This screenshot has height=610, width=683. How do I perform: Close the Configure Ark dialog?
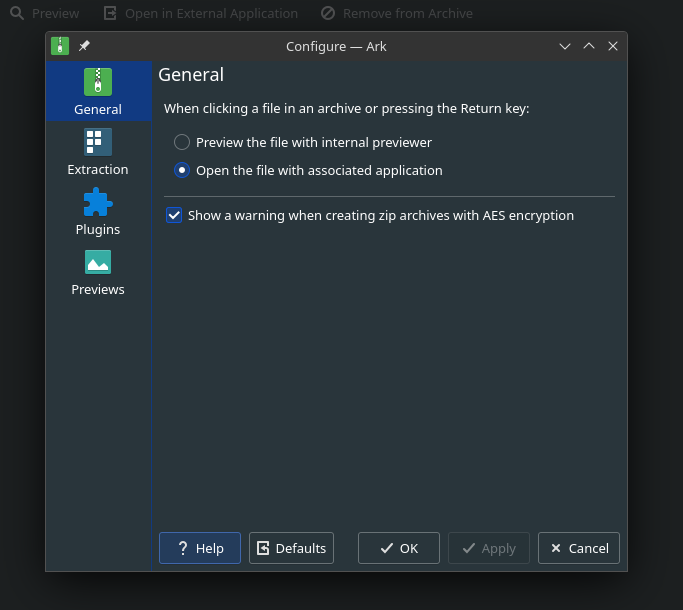pyautogui.click(x=613, y=46)
